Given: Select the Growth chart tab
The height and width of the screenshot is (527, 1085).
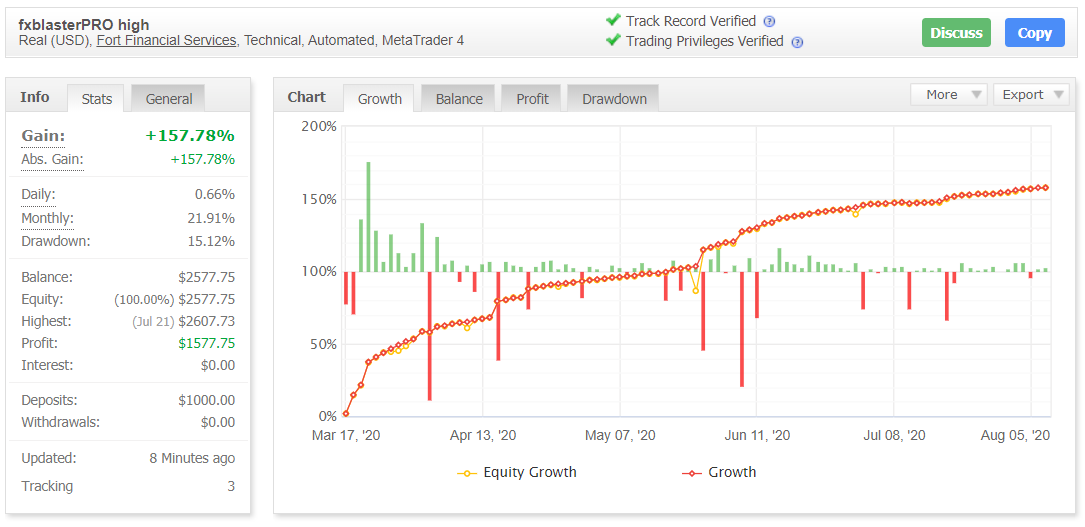Looking at the screenshot, I should tap(379, 98).
